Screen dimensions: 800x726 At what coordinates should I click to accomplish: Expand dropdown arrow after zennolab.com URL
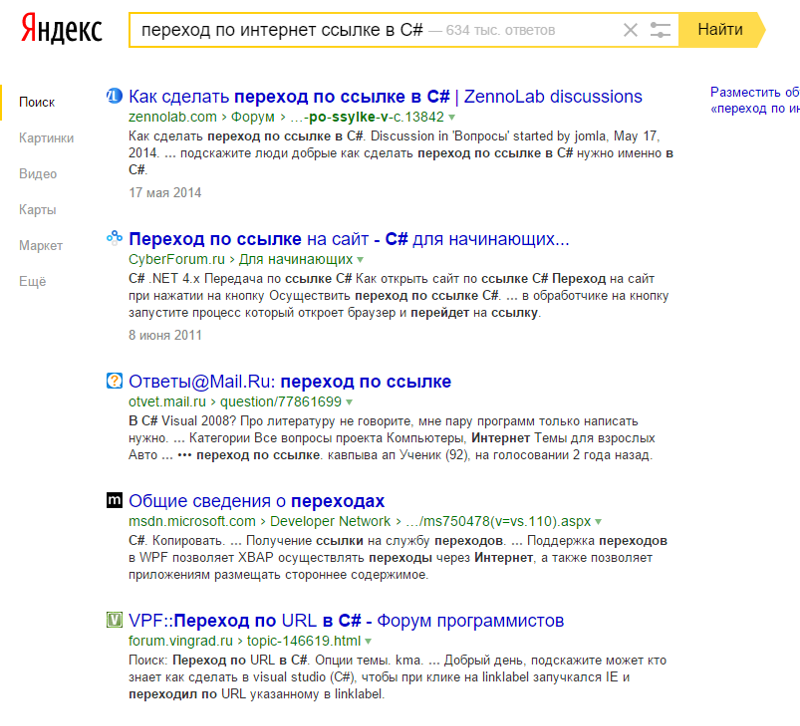coord(452,118)
